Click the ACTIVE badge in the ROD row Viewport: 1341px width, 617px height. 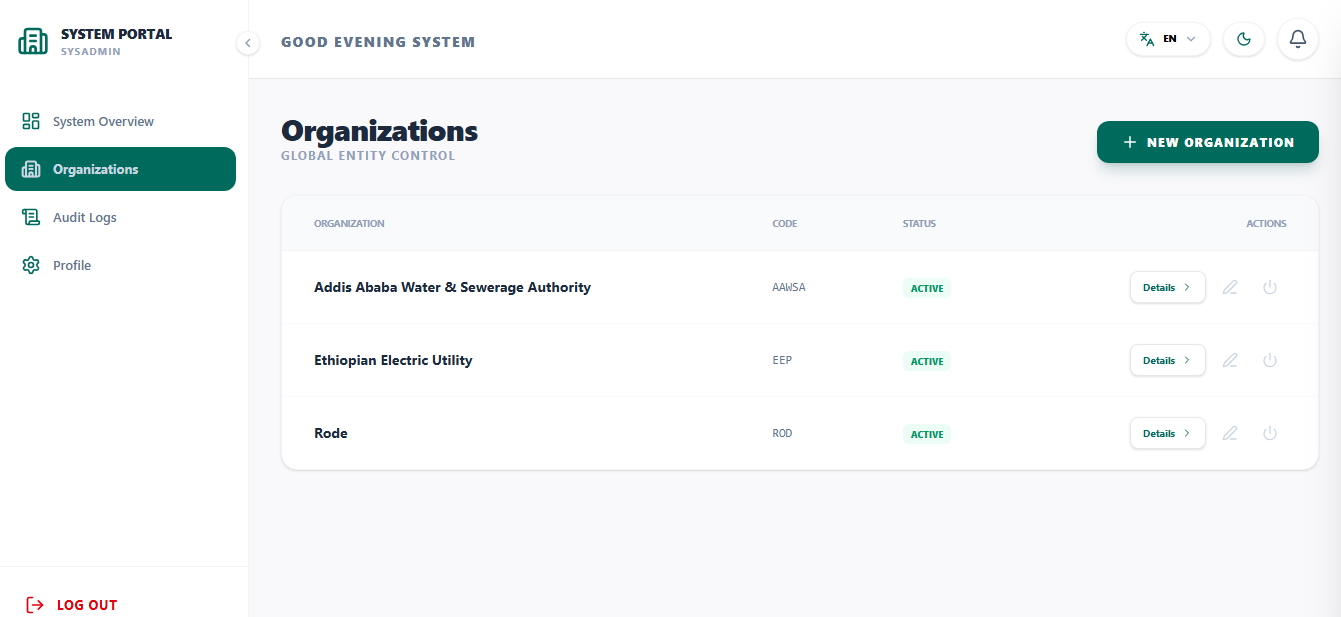[927, 434]
